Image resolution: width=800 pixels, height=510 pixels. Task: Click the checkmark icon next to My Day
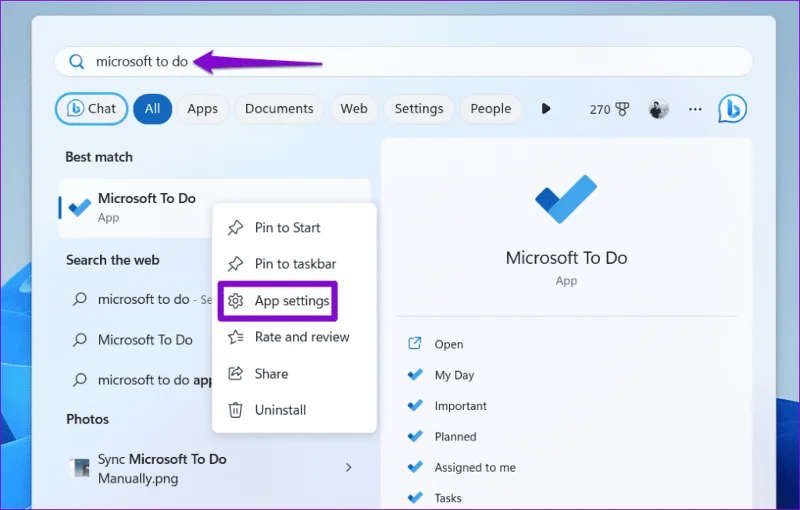(415, 375)
